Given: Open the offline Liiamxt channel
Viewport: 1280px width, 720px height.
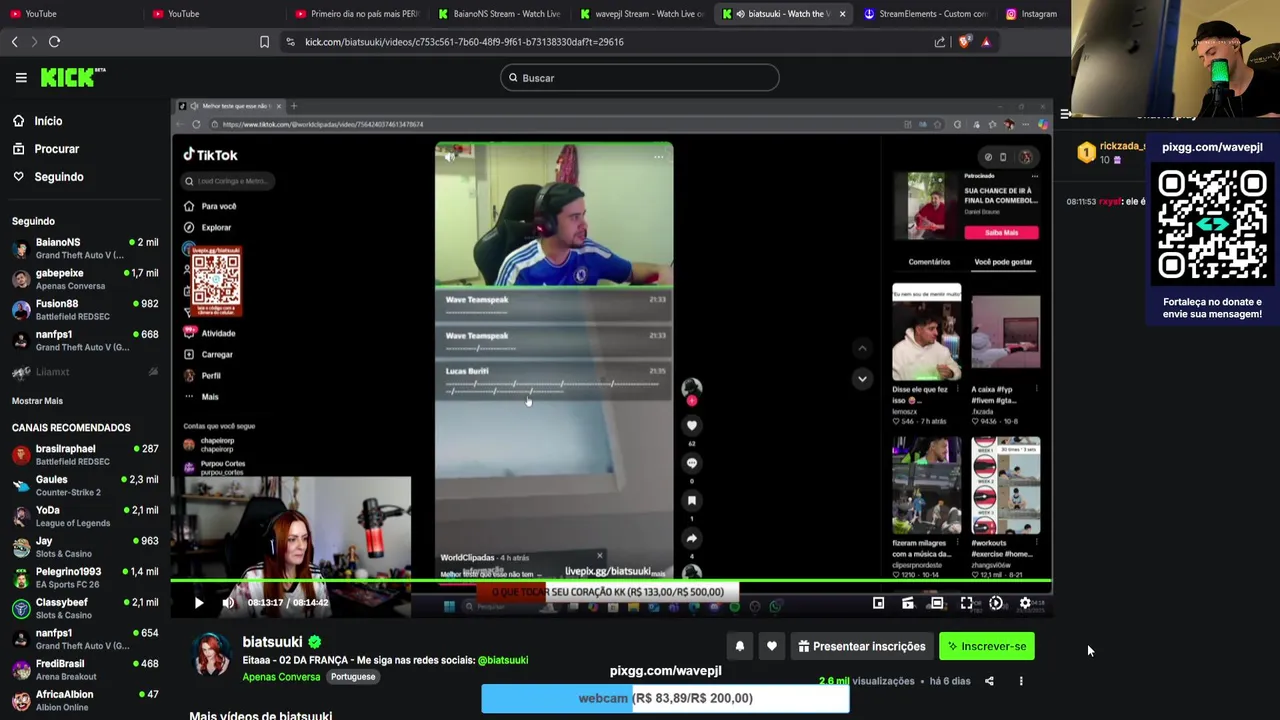Looking at the screenshot, I should point(85,372).
